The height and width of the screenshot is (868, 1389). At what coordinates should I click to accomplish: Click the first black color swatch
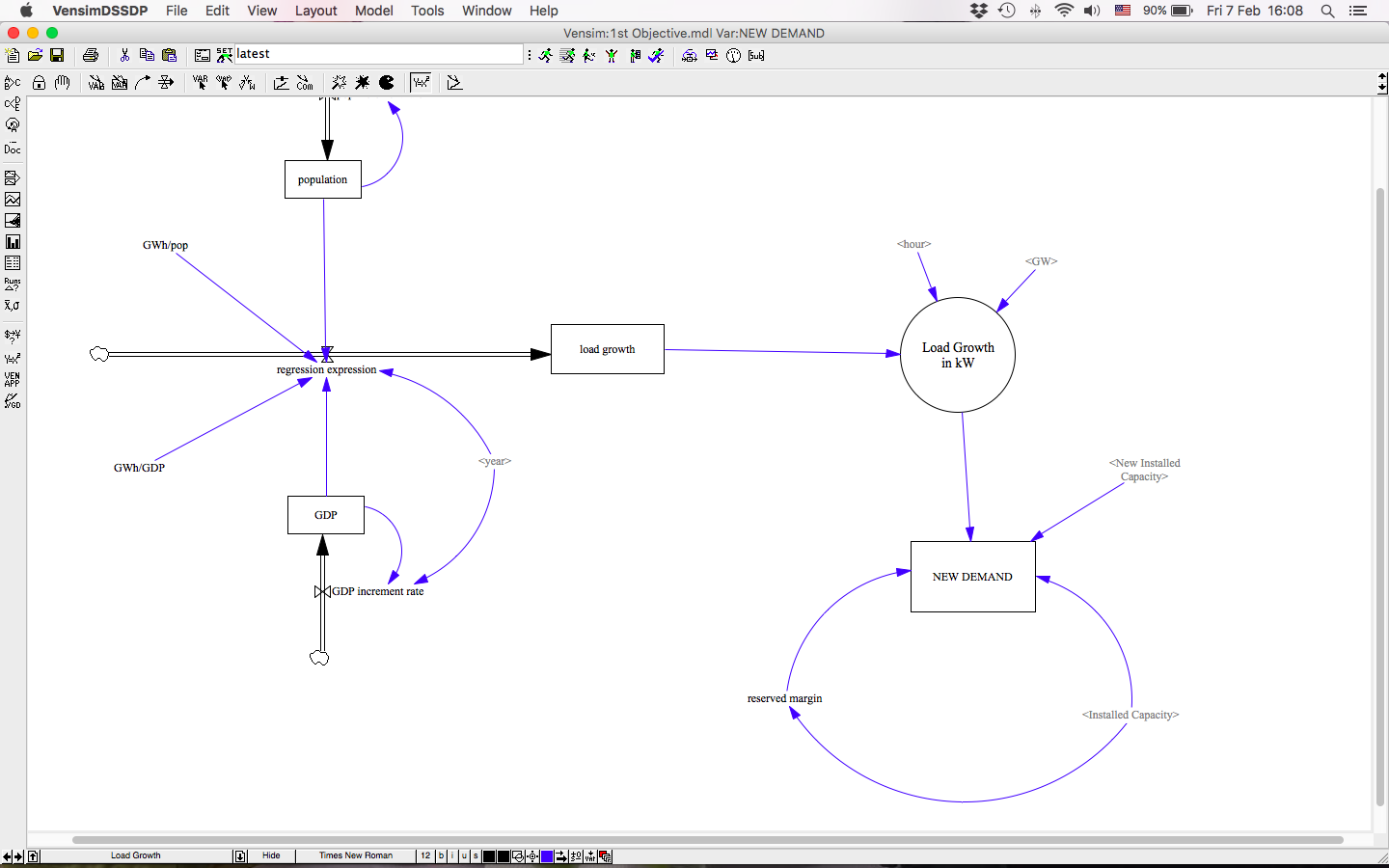[489, 856]
